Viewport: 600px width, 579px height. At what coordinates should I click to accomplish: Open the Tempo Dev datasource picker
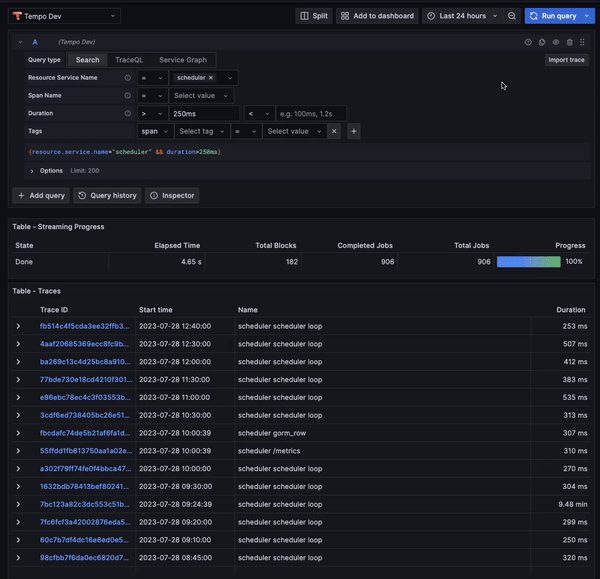(64, 16)
